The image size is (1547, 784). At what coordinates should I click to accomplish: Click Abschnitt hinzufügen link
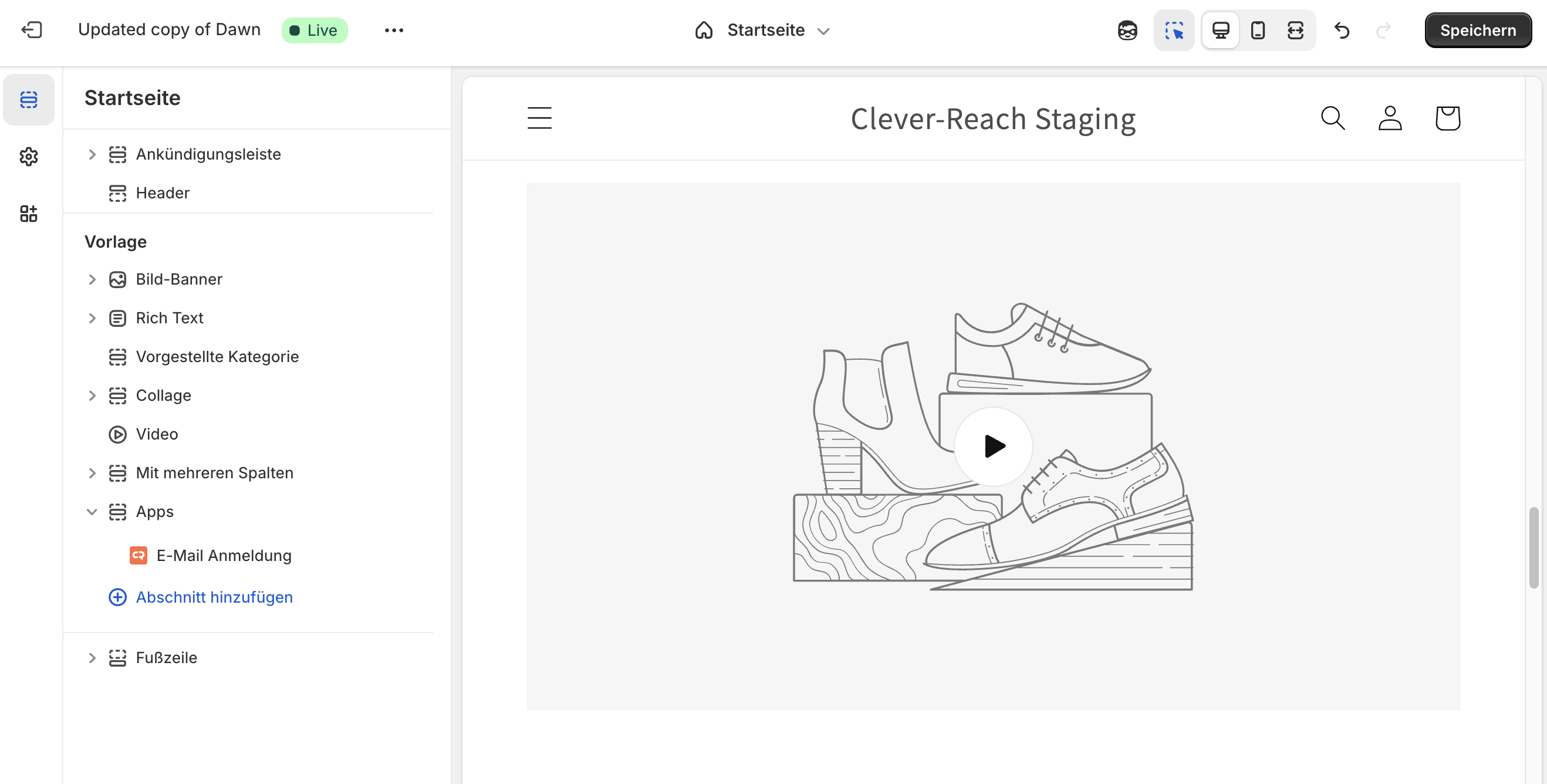click(214, 597)
